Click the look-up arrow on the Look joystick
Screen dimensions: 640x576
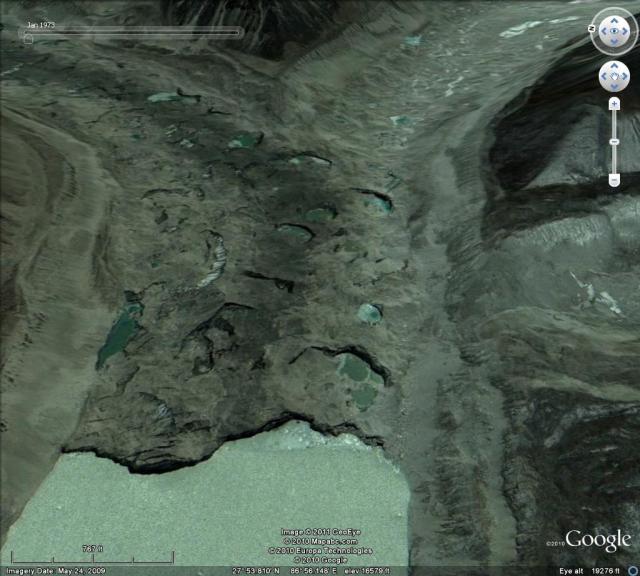click(x=614, y=20)
